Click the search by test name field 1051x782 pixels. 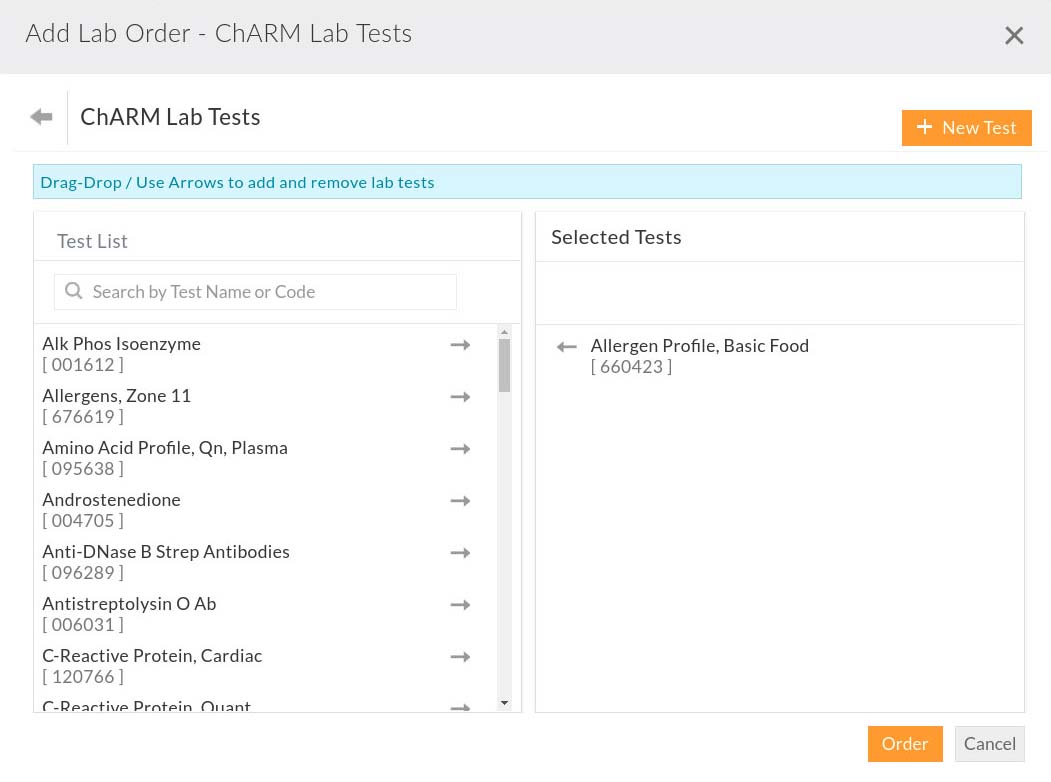click(x=255, y=291)
